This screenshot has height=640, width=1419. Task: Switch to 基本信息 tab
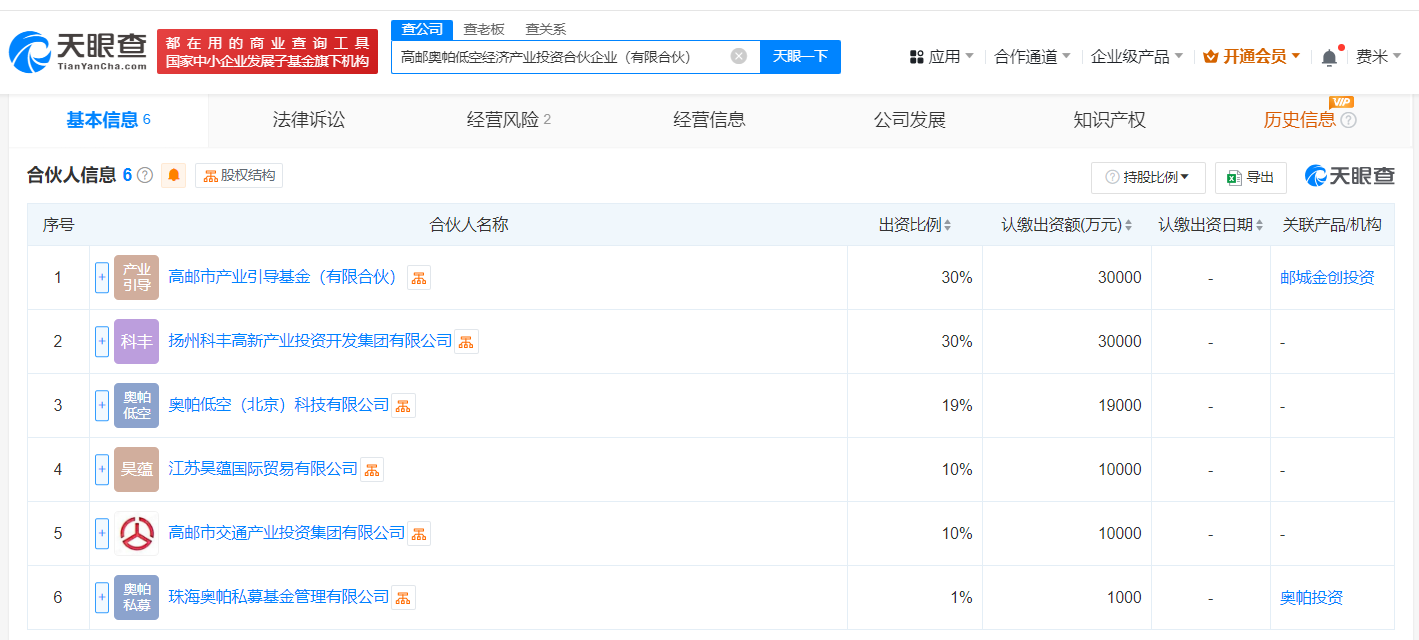click(x=108, y=121)
